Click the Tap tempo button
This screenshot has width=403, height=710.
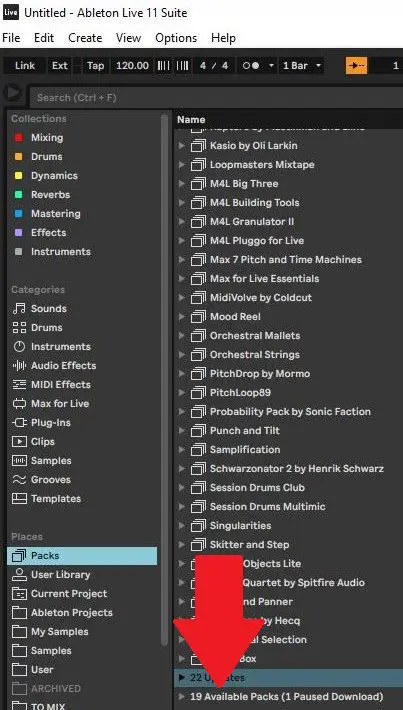pos(95,66)
